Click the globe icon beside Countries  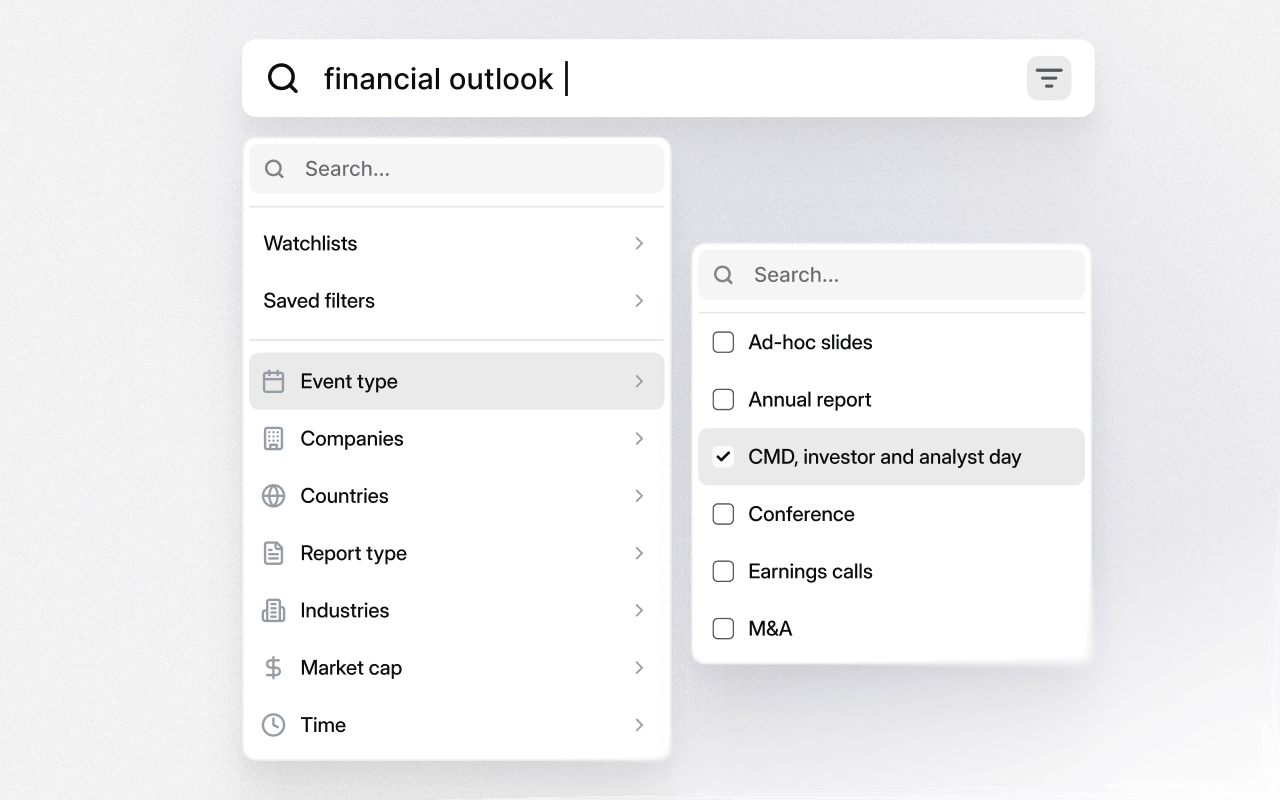[273, 496]
